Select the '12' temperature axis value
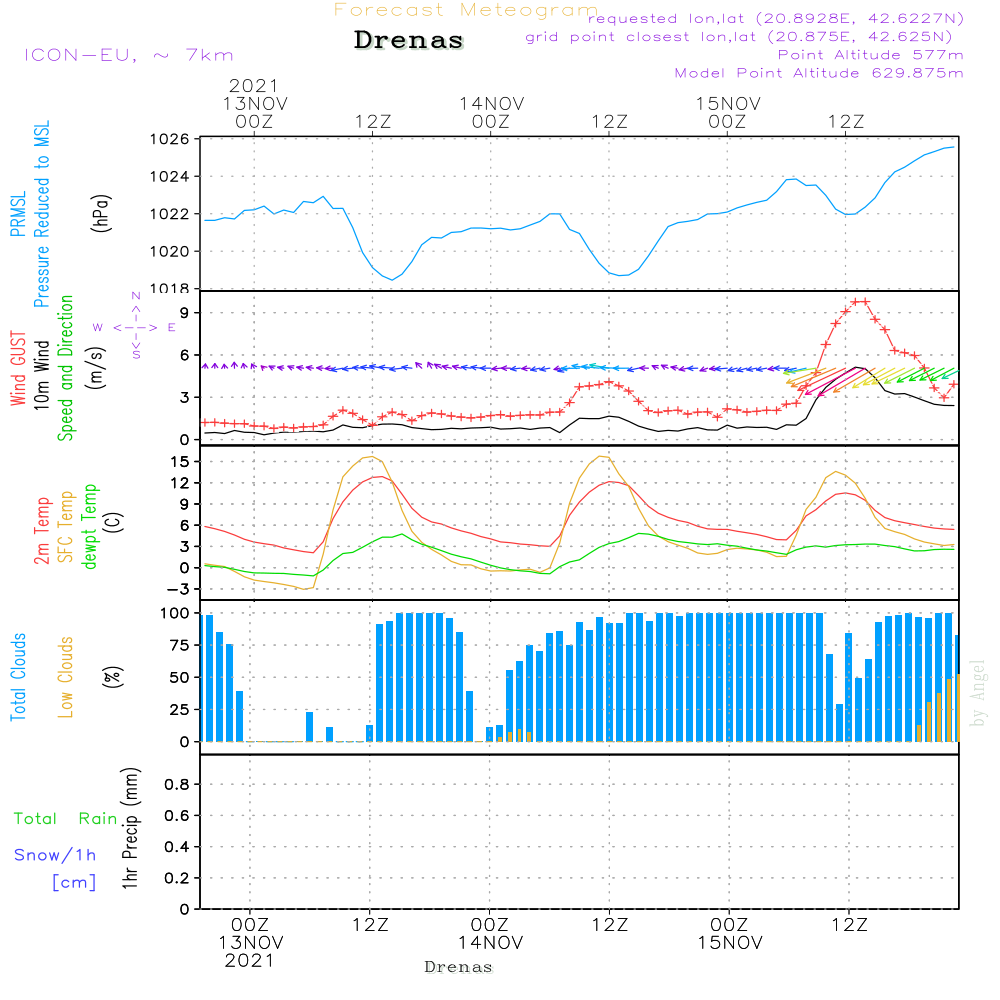 (x=180, y=483)
